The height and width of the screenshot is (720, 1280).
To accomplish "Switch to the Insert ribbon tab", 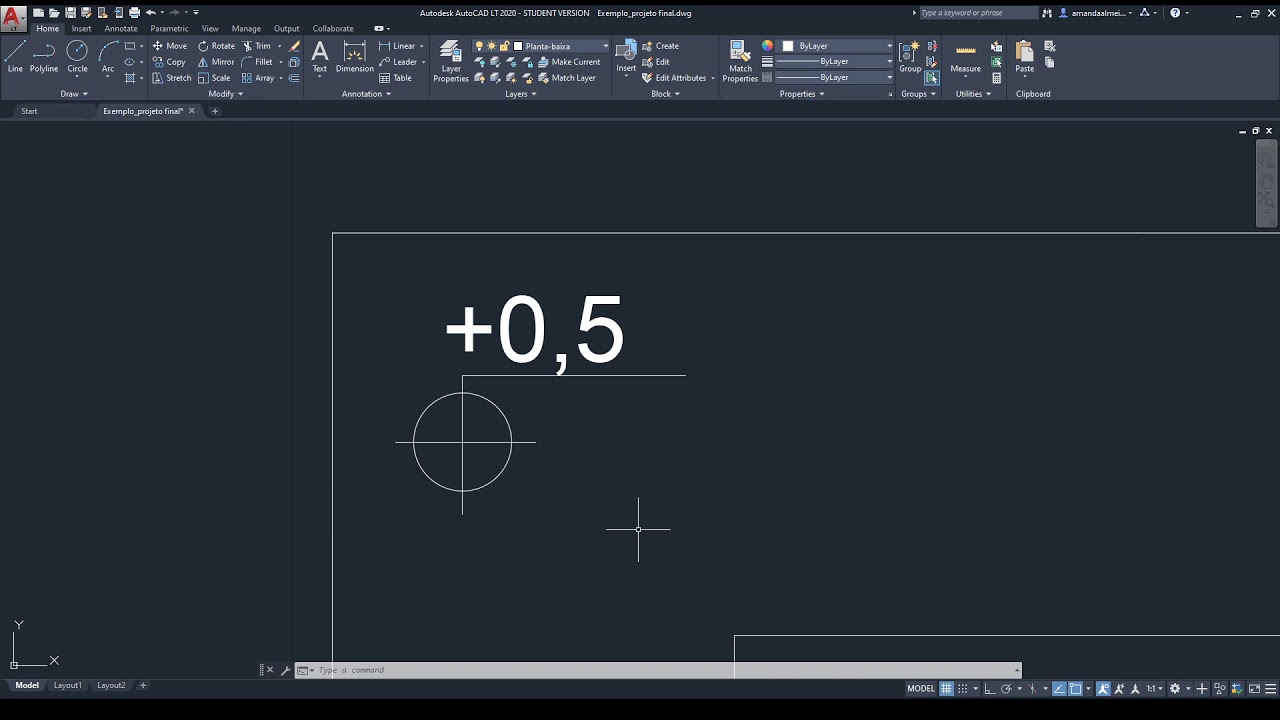I will pos(82,28).
